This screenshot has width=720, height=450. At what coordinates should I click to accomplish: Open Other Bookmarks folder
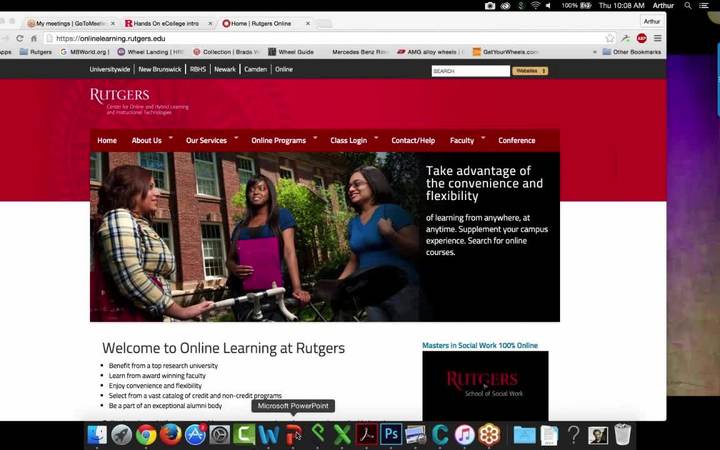632,52
